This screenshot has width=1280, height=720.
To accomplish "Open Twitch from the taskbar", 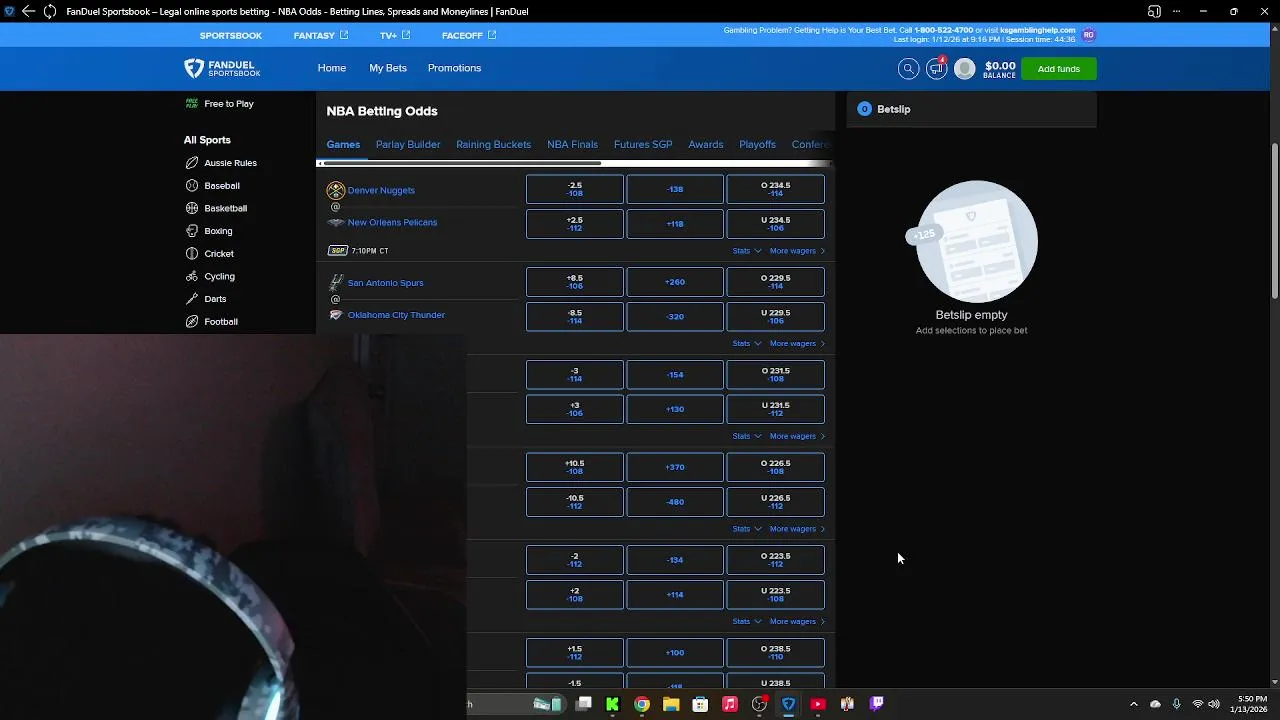I will coord(877,704).
